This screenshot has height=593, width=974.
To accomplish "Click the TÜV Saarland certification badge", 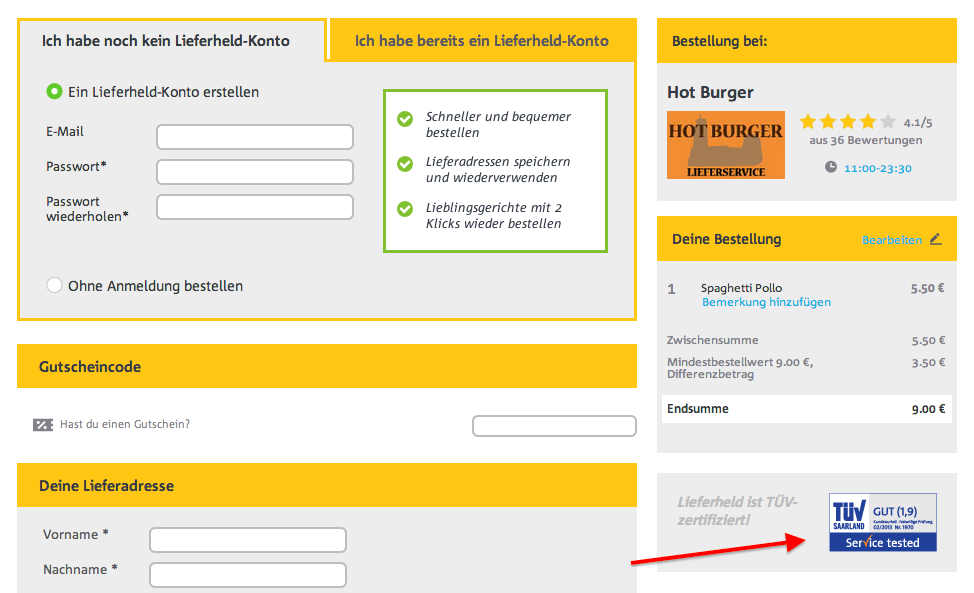I will 882,521.
